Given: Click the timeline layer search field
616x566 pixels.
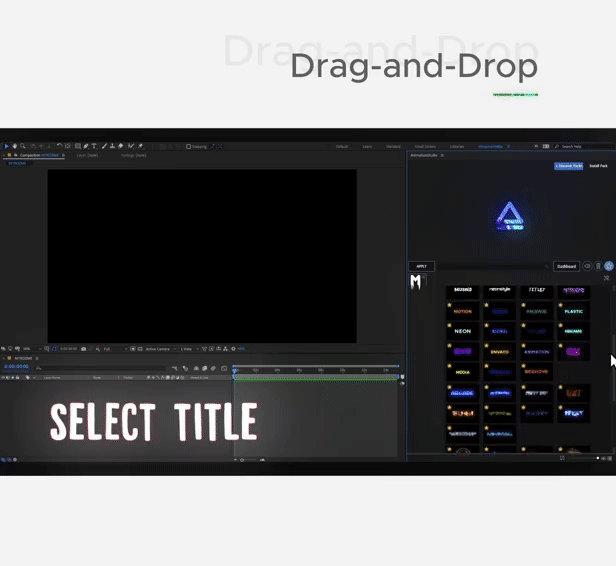Looking at the screenshot, I should 101,368.
